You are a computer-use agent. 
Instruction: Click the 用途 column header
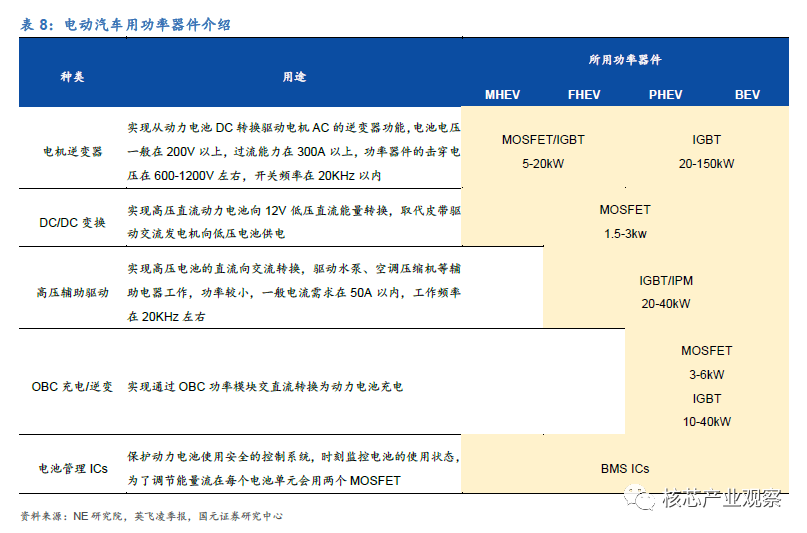pos(293,77)
